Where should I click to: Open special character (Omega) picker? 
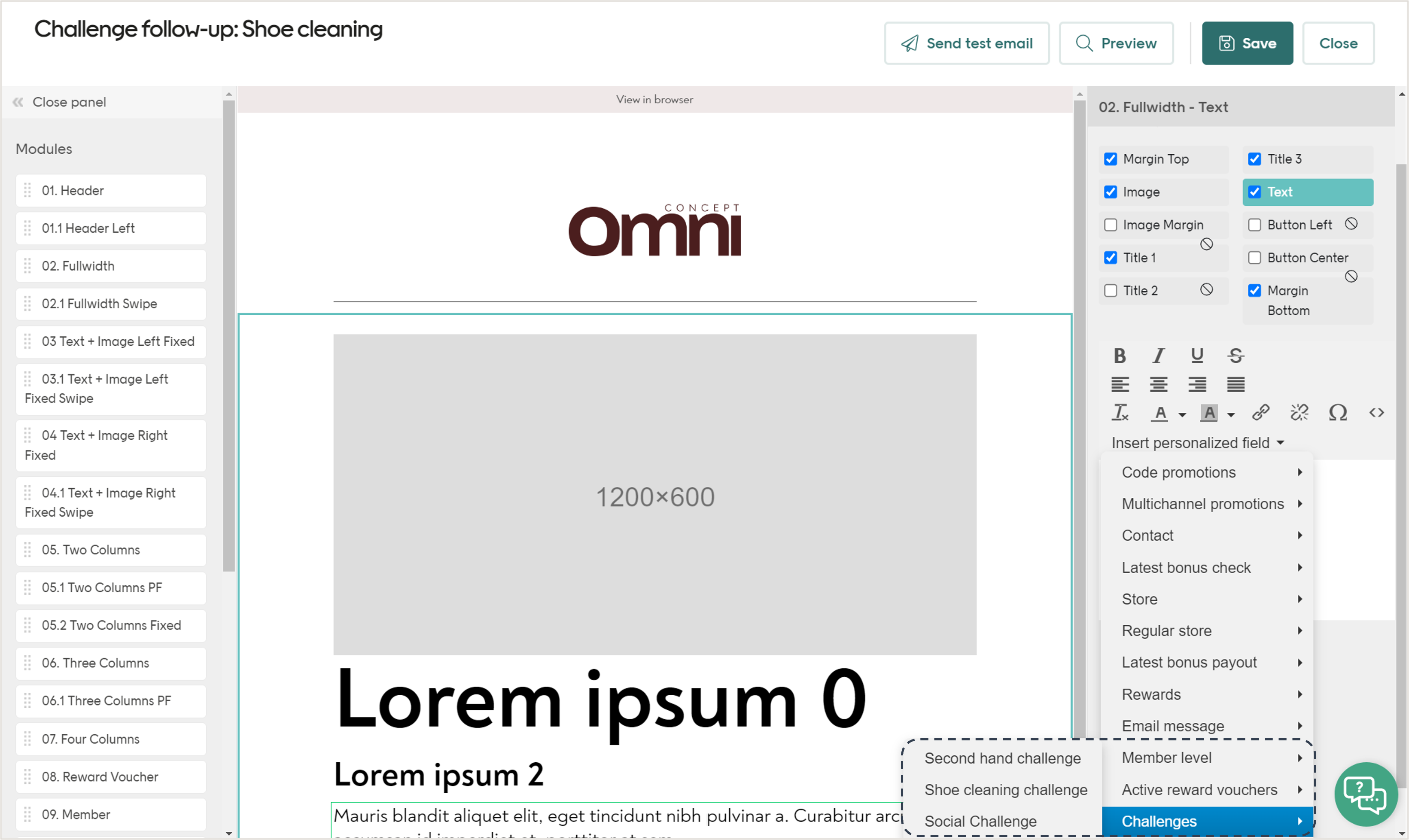pyautogui.click(x=1338, y=413)
